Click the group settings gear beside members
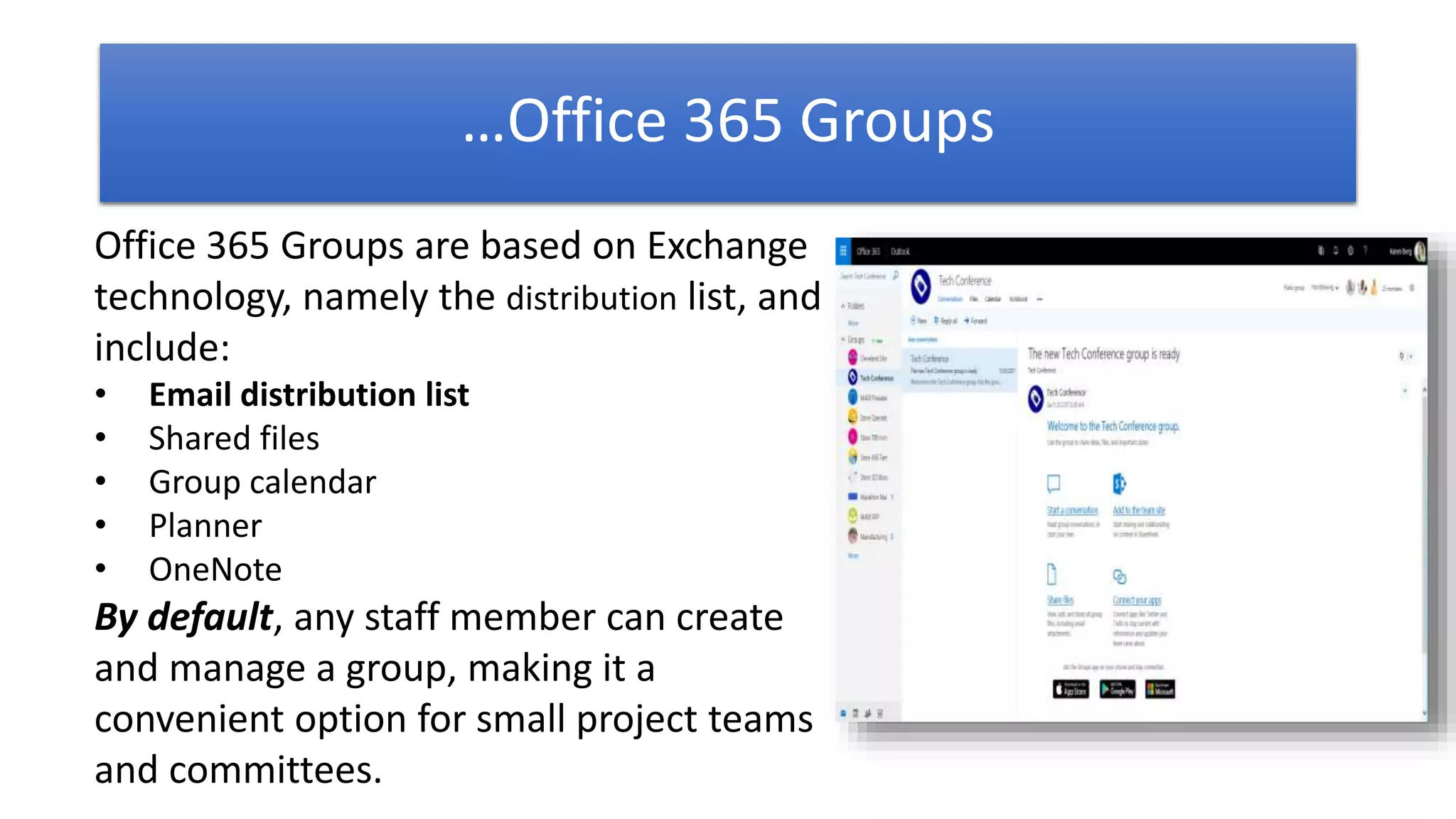The image size is (1456, 819). click(1412, 288)
